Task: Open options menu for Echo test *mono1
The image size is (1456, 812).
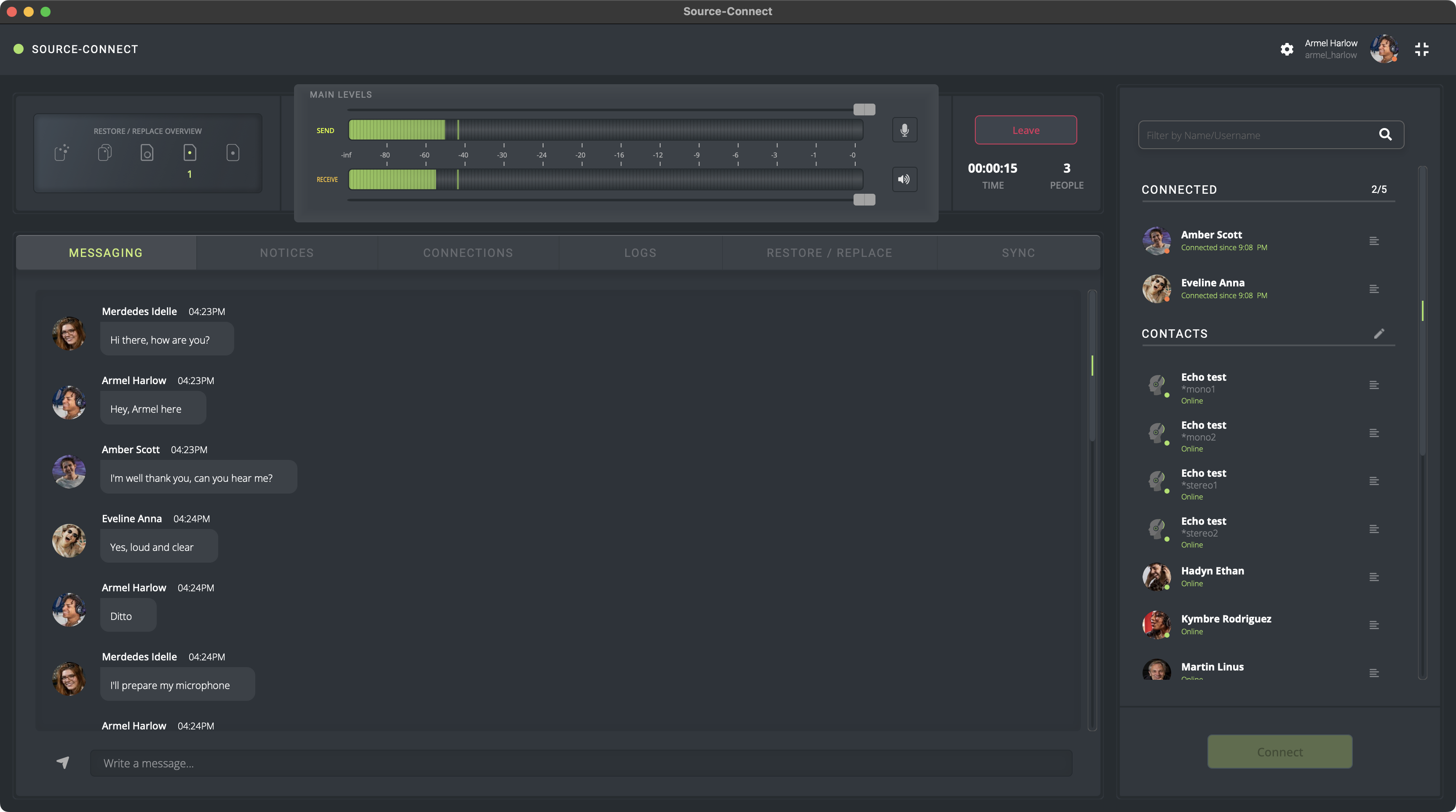Action: (x=1374, y=385)
